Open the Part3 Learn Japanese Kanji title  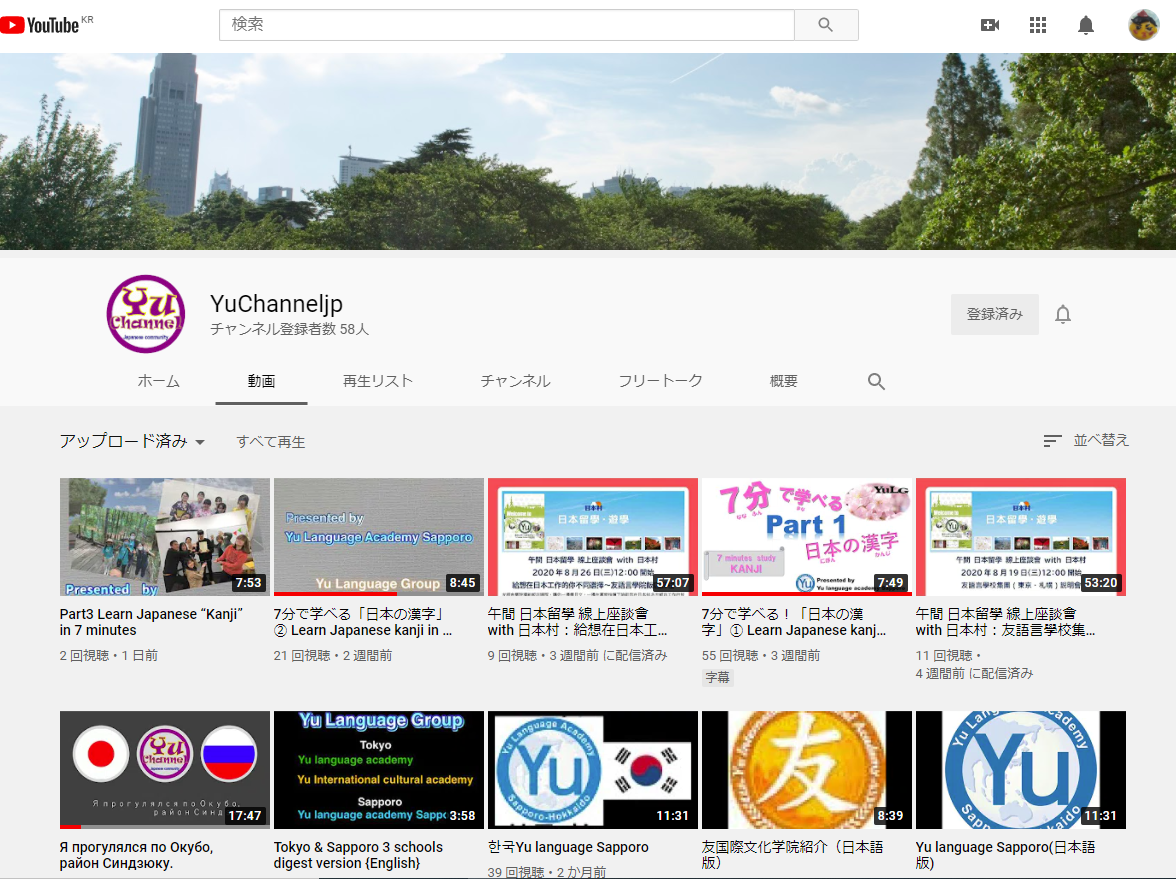click(x=151, y=622)
